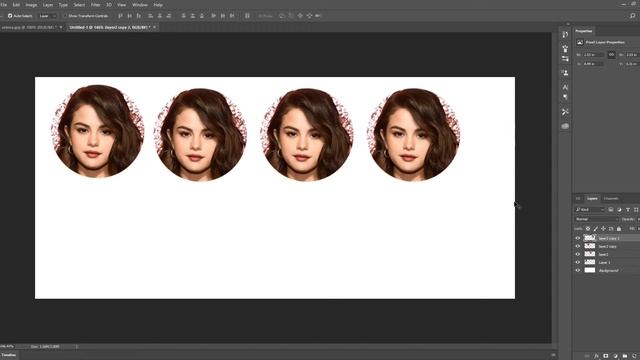Open the Auto-Select Layer dropdown

[x=48, y=16]
